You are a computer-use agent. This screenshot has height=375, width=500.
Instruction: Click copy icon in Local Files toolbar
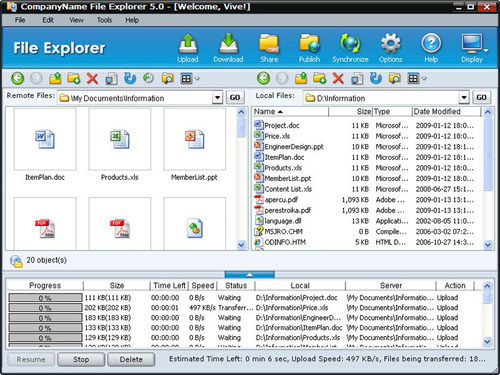357,79
